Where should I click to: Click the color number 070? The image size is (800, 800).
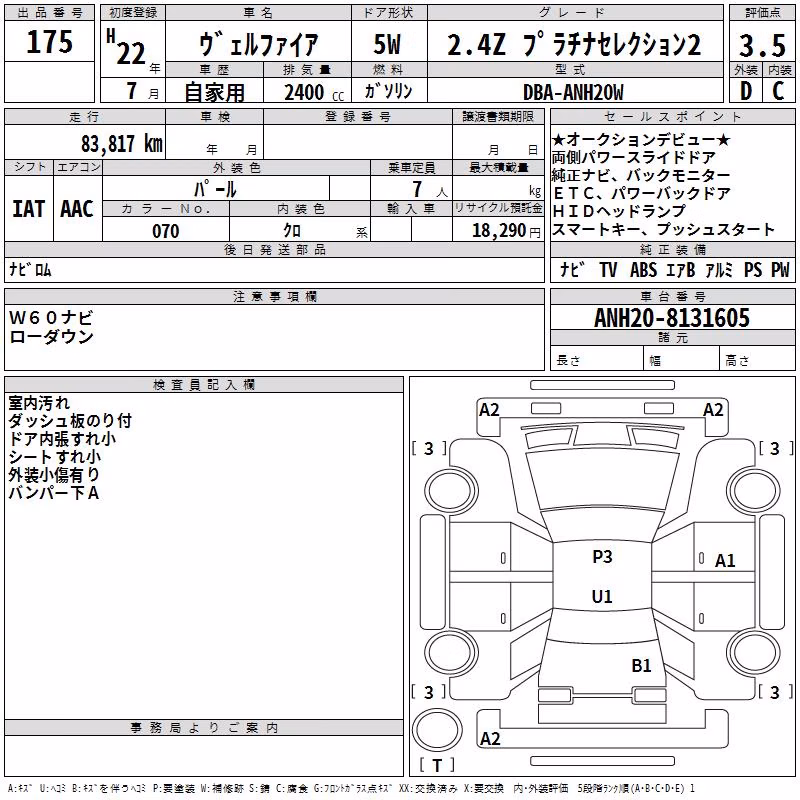[166, 231]
